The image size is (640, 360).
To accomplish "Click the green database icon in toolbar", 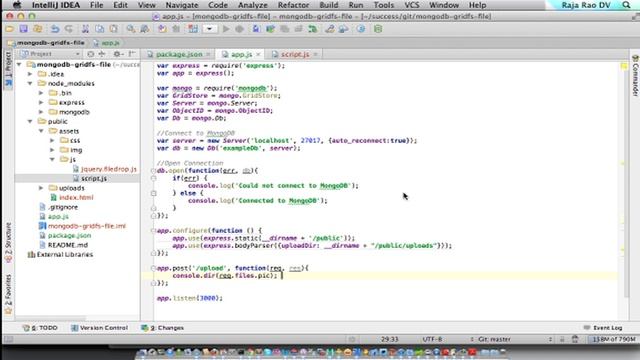I will click(x=378, y=29).
